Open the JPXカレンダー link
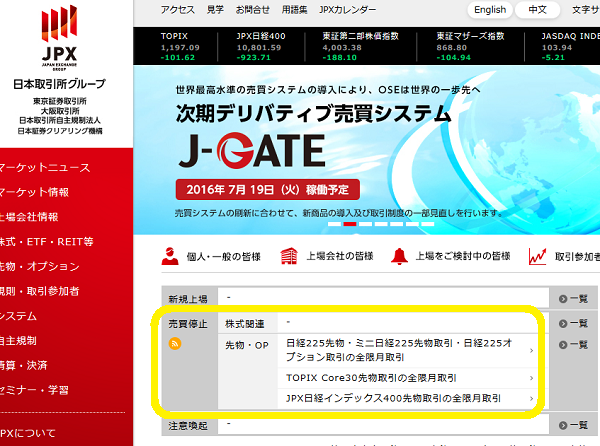Viewport: 600px width, 446px height. coord(347,10)
